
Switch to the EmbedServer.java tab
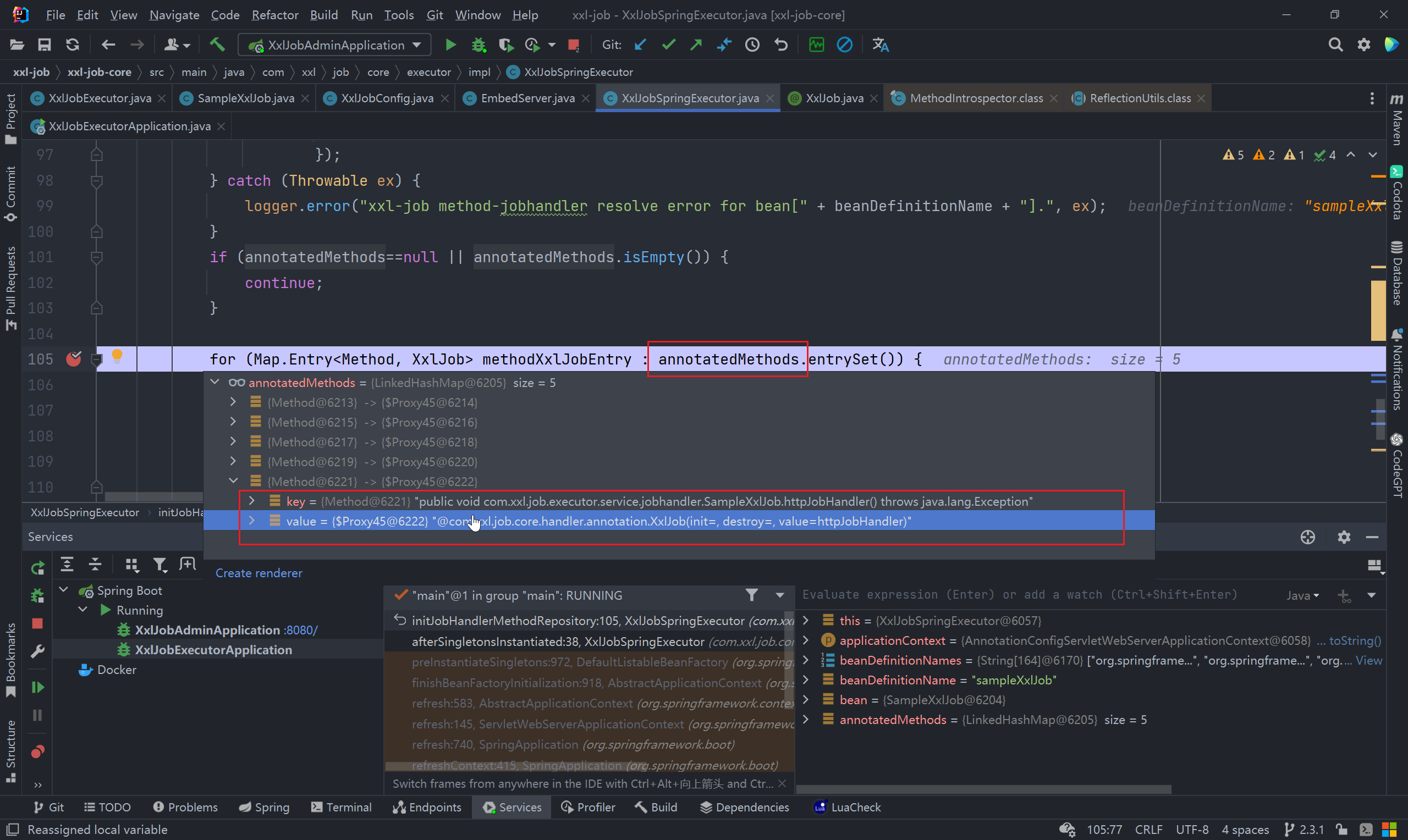pos(527,98)
